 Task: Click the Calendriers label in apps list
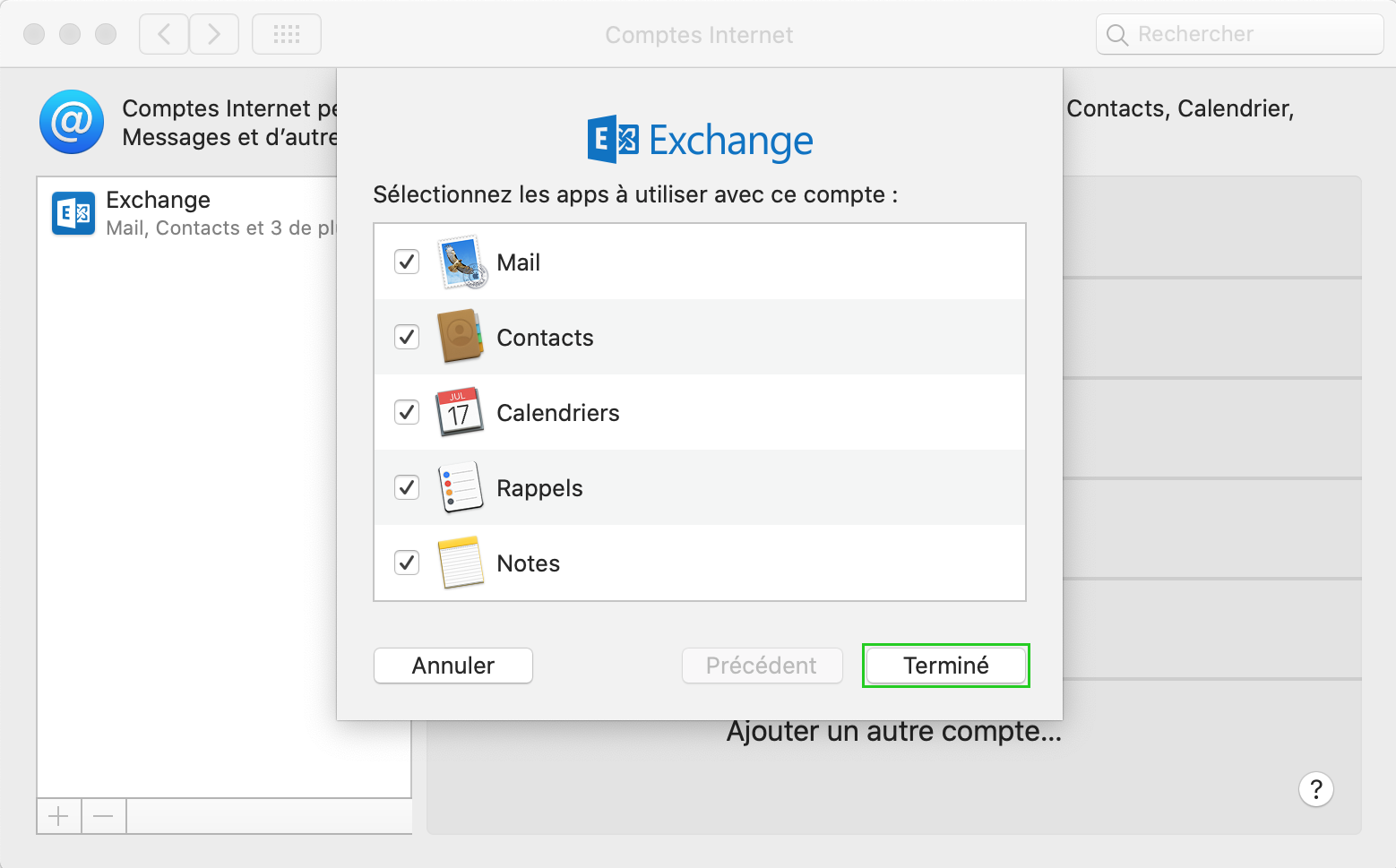coord(558,413)
